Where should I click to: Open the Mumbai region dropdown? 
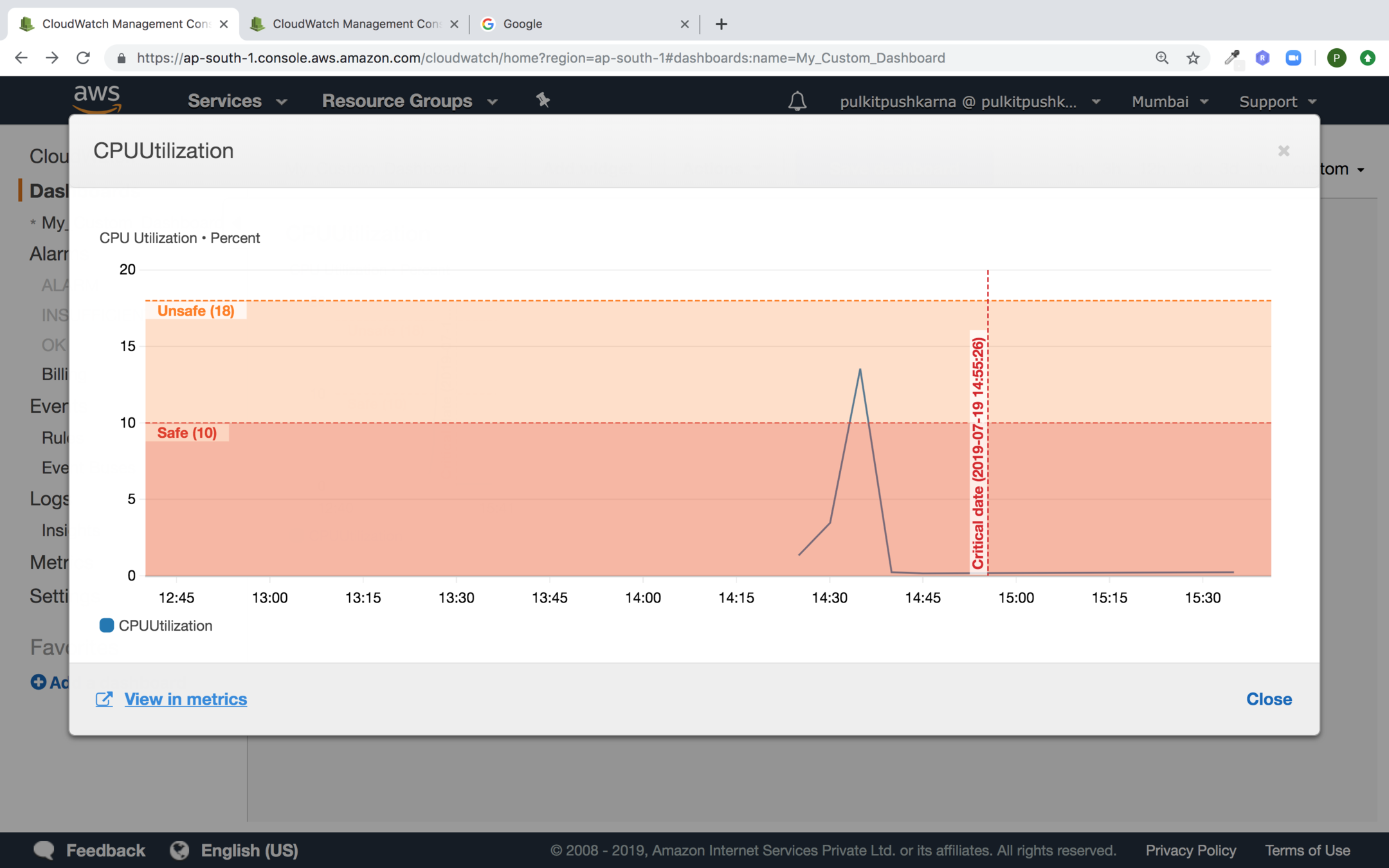pos(1170,102)
